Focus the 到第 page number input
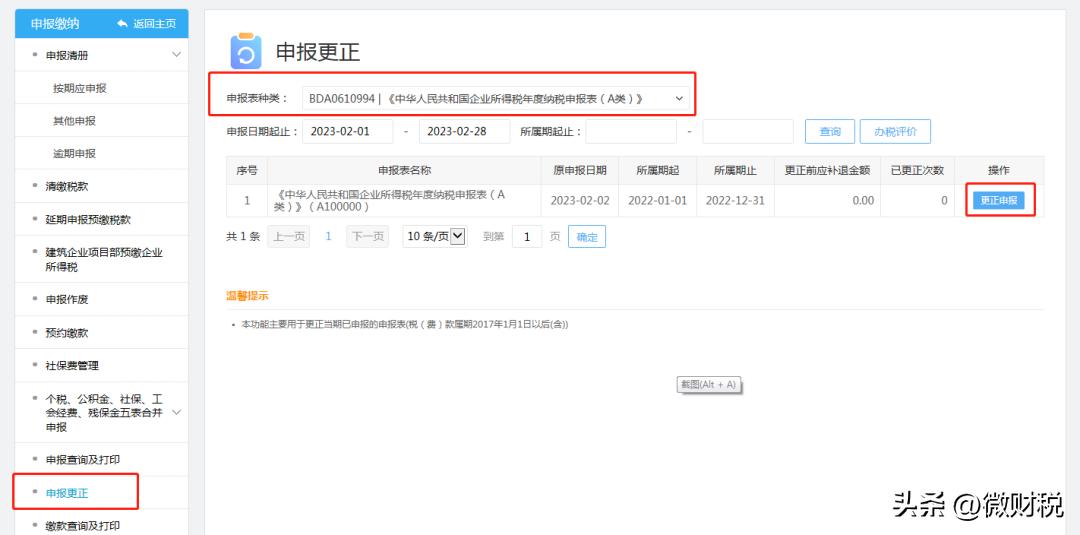The width and height of the screenshot is (1080, 535). tap(527, 237)
